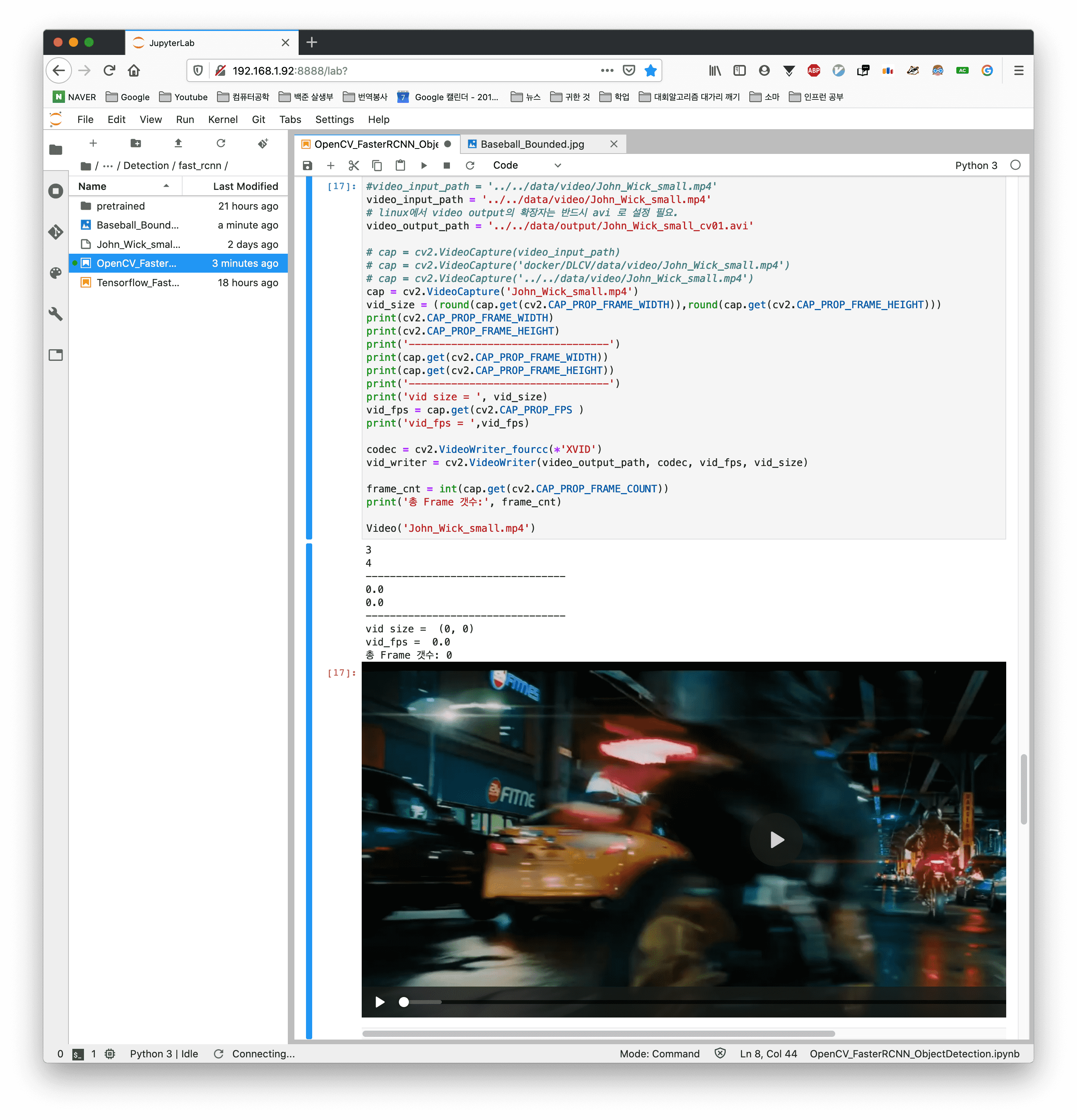Screen dimensions: 1077x1120
Task: Open Firefox page actions three-dot menu
Action: coord(607,71)
